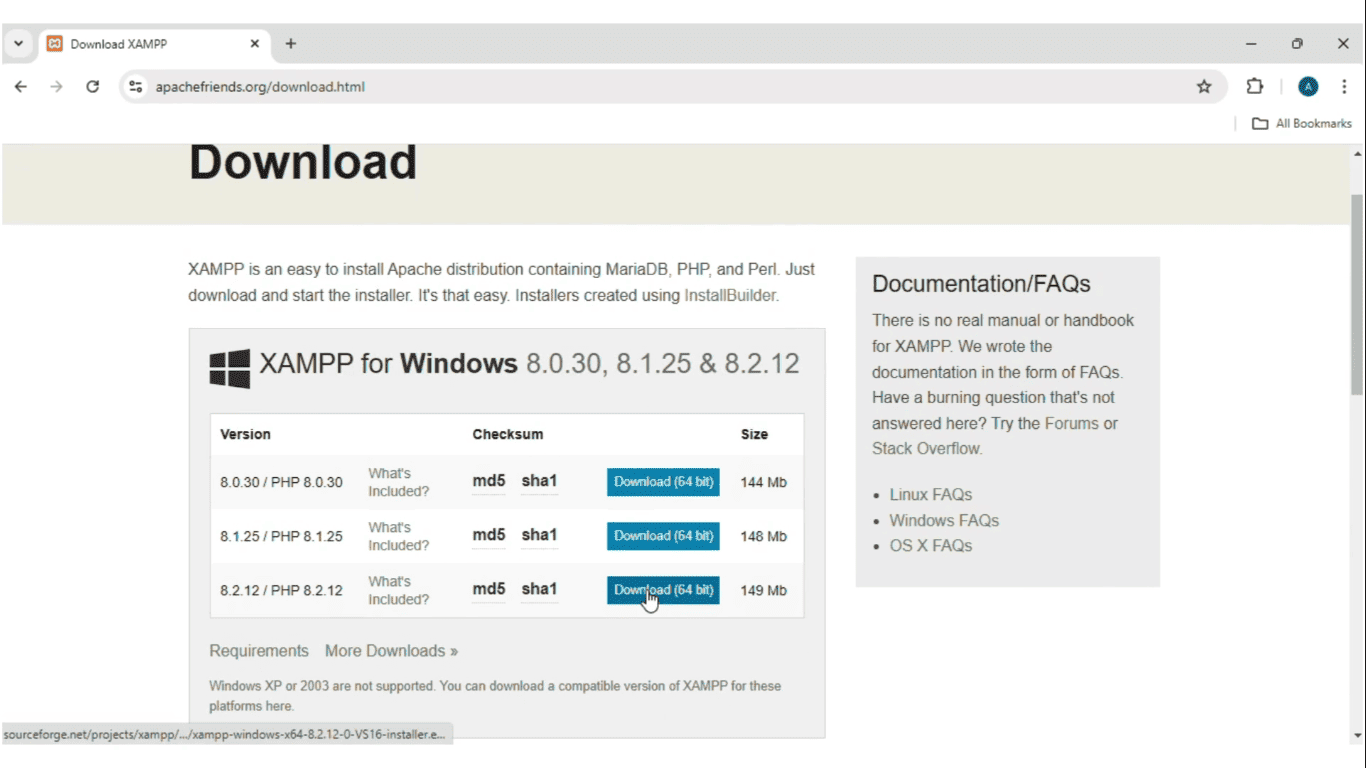Image resolution: width=1366 pixels, height=768 pixels.
Task: Open Windows FAQs
Action: (944, 521)
